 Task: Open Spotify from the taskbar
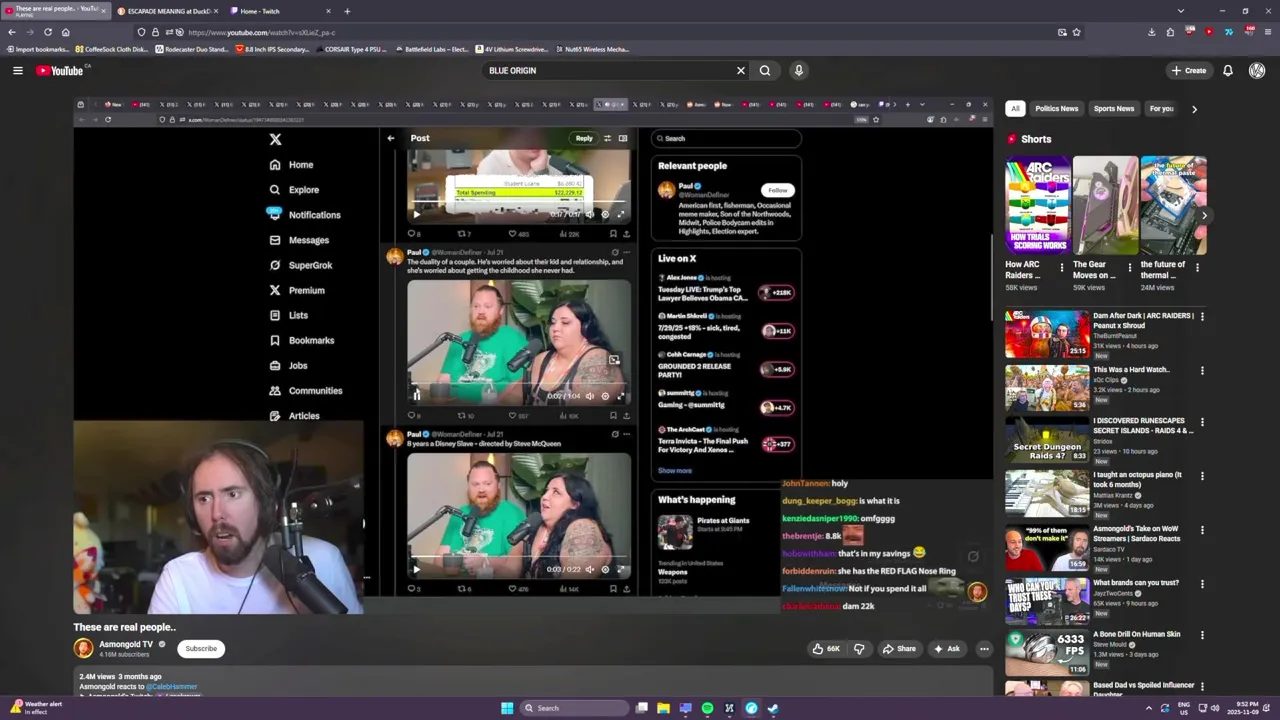click(707, 708)
